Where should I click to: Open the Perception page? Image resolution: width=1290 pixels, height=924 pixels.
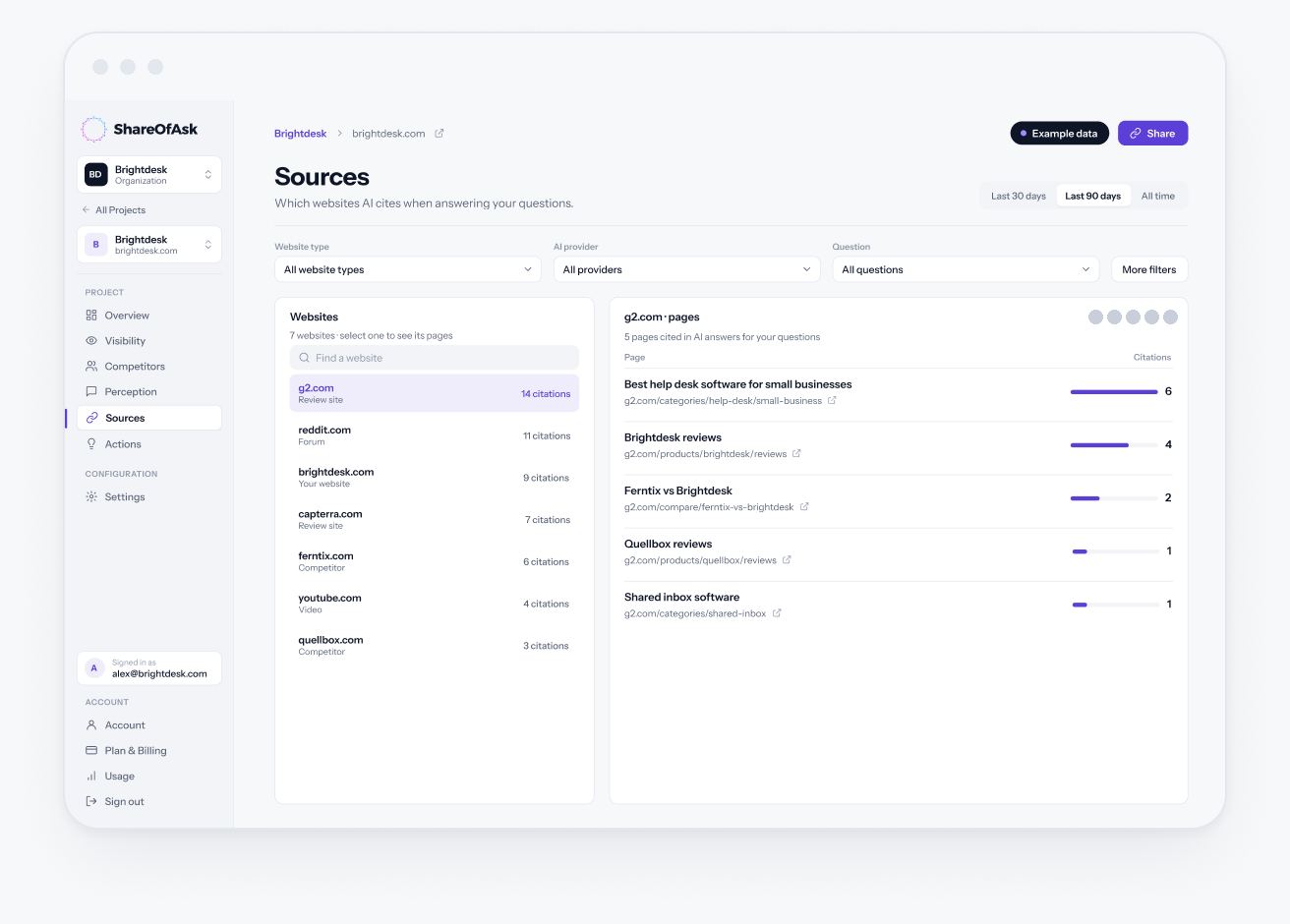[149, 392]
